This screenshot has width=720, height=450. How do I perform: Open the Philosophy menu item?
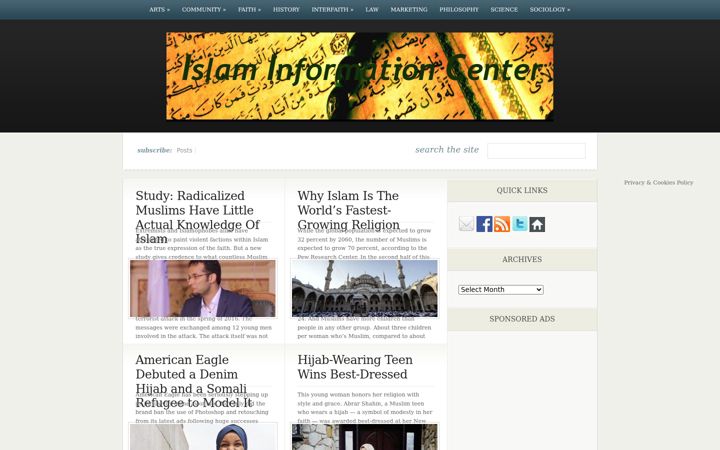point(459,10)
